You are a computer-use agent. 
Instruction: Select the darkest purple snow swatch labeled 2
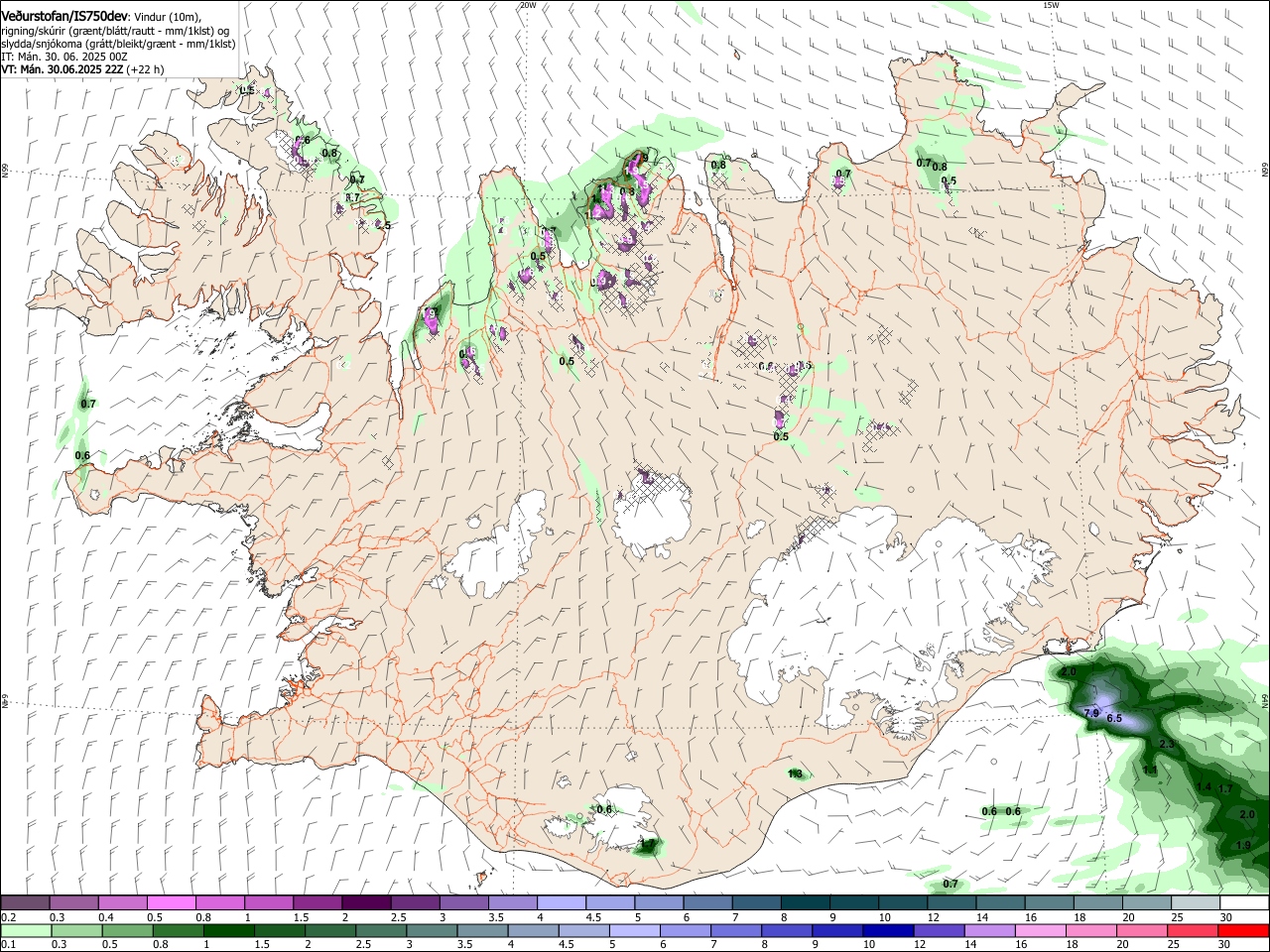pyautogui.click(x=365, y=902)
